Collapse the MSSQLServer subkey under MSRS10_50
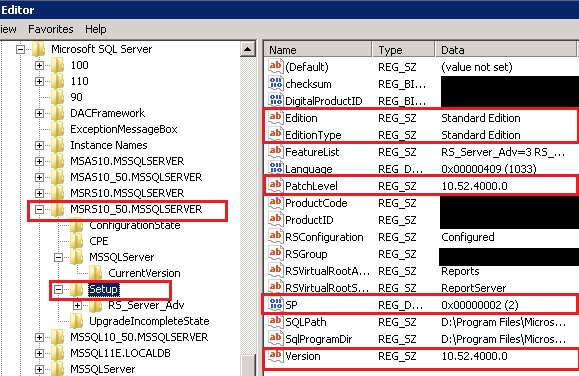The height and width of the screenshot is (376, 579). tap(58, 257)
